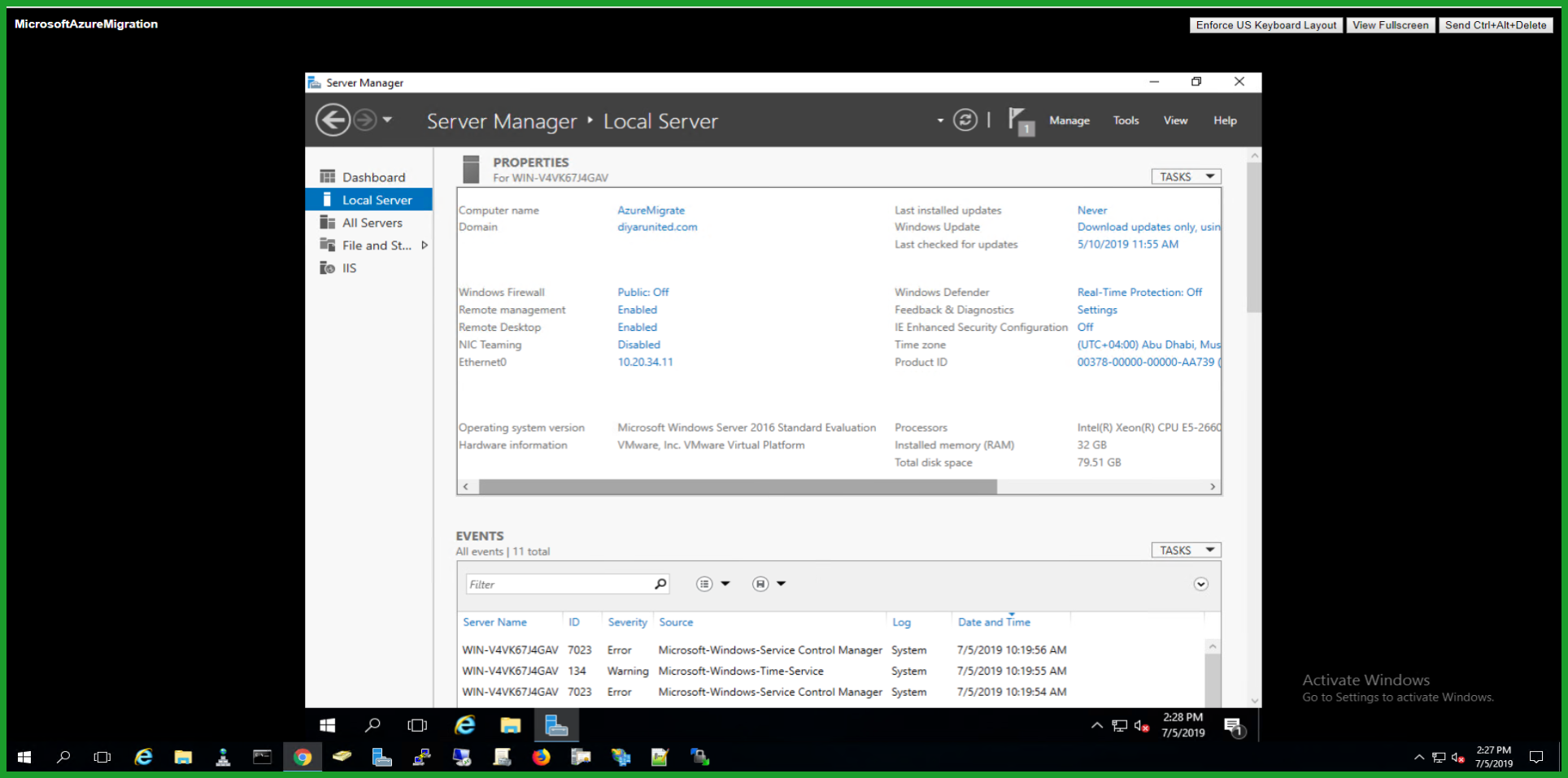The height and width of the screenshot is (778, 1568).
Task: Click the Server Manager back arrow
Action: click(333, 120)
